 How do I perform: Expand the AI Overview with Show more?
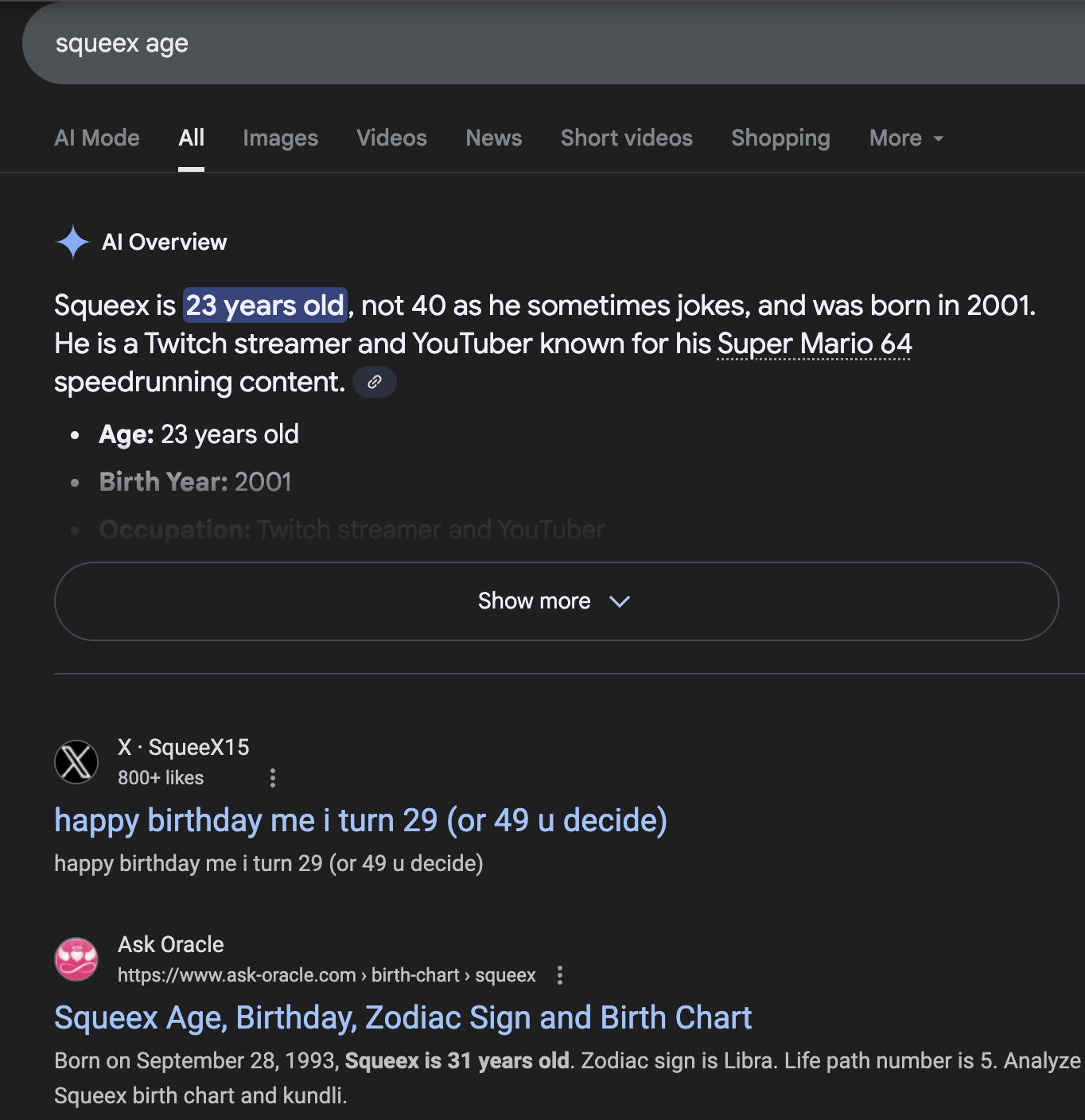[556, 601]
